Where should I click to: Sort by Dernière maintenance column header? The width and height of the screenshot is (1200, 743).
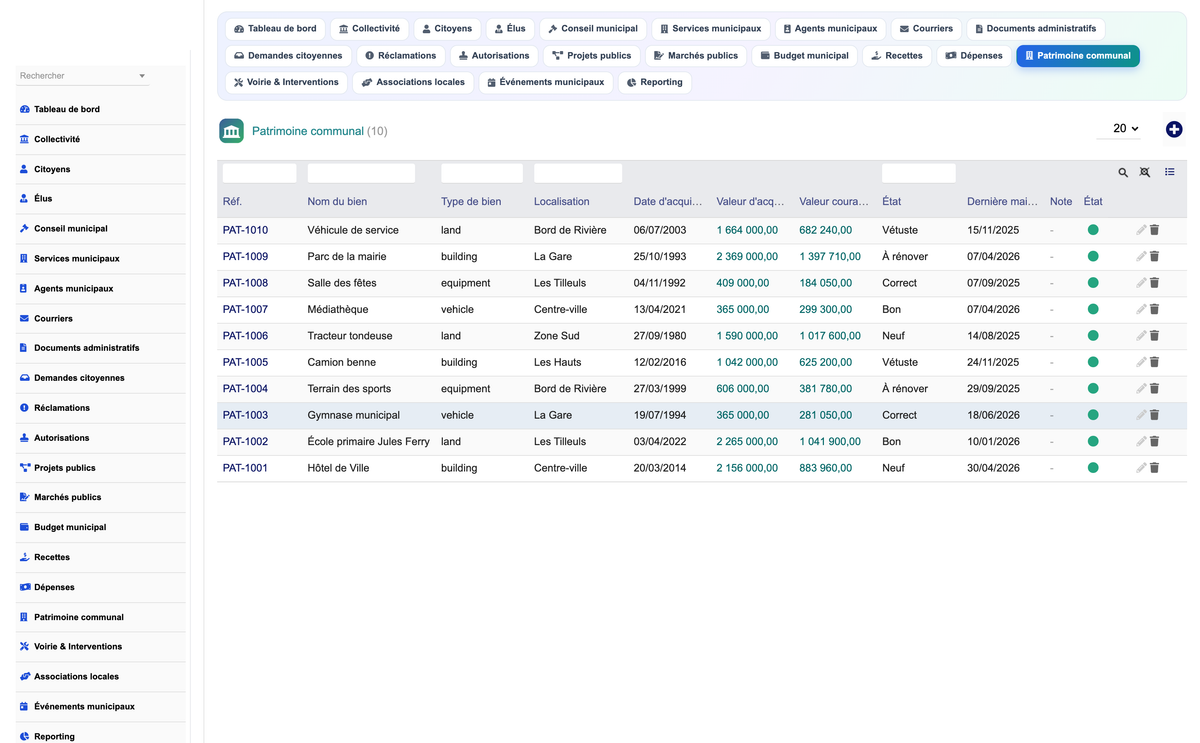pos(1003,201)
